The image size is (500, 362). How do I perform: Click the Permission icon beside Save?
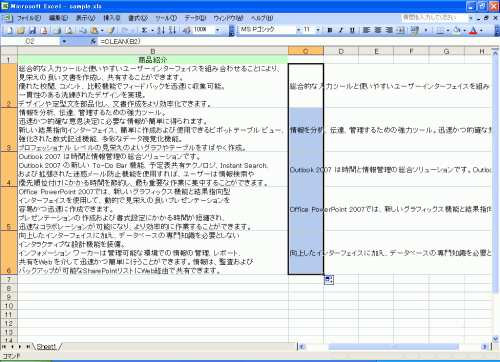pos(43,31)
